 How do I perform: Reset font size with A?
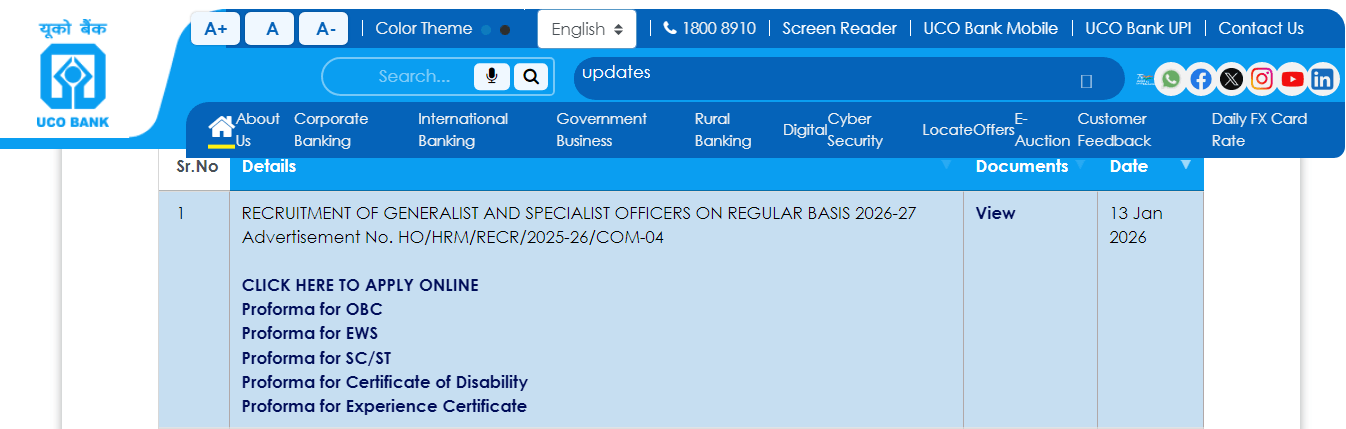272,29
